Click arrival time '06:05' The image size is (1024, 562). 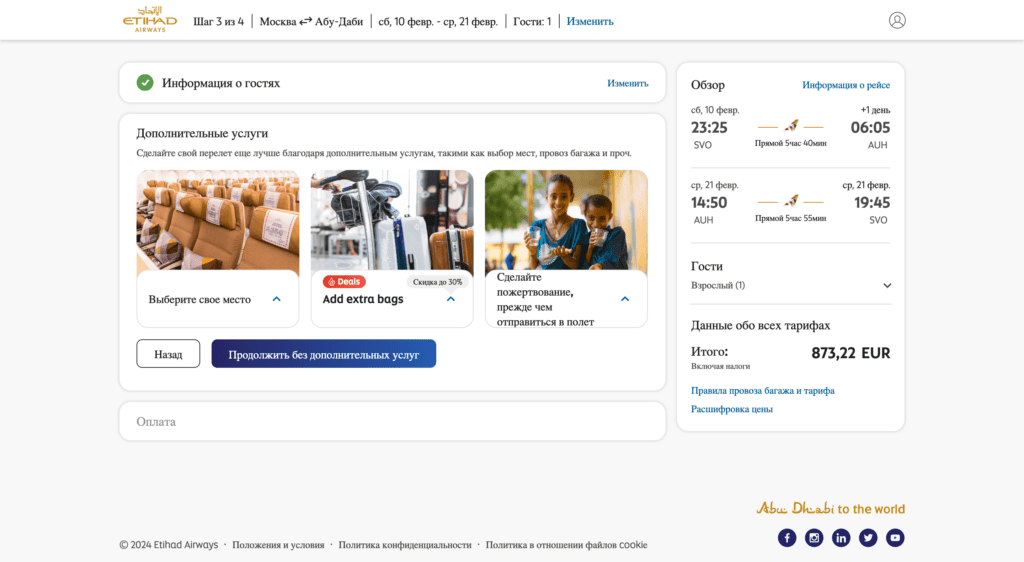pos(870,127)
